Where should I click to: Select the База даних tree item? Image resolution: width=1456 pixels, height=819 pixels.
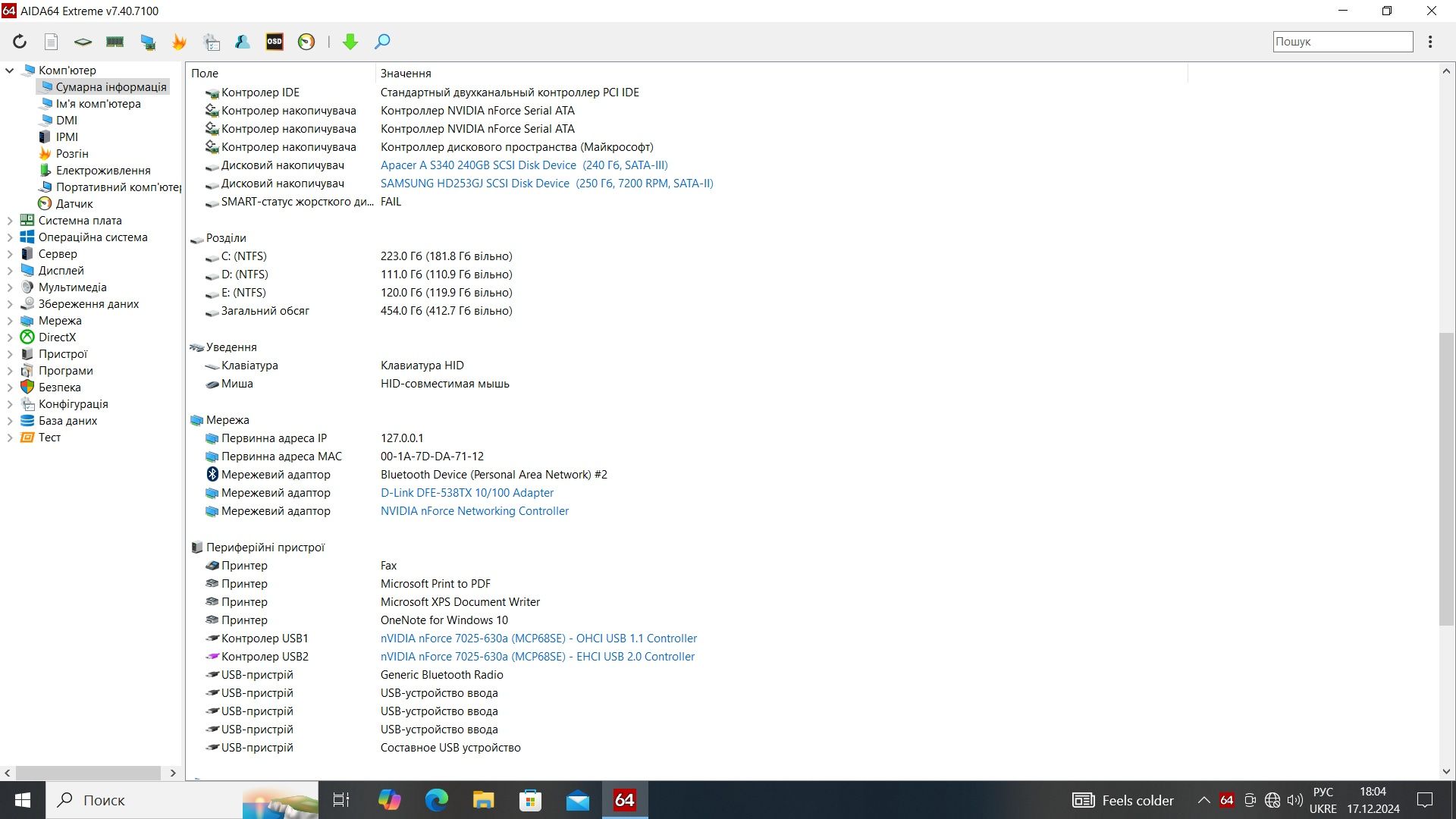[x=68, y=421]
